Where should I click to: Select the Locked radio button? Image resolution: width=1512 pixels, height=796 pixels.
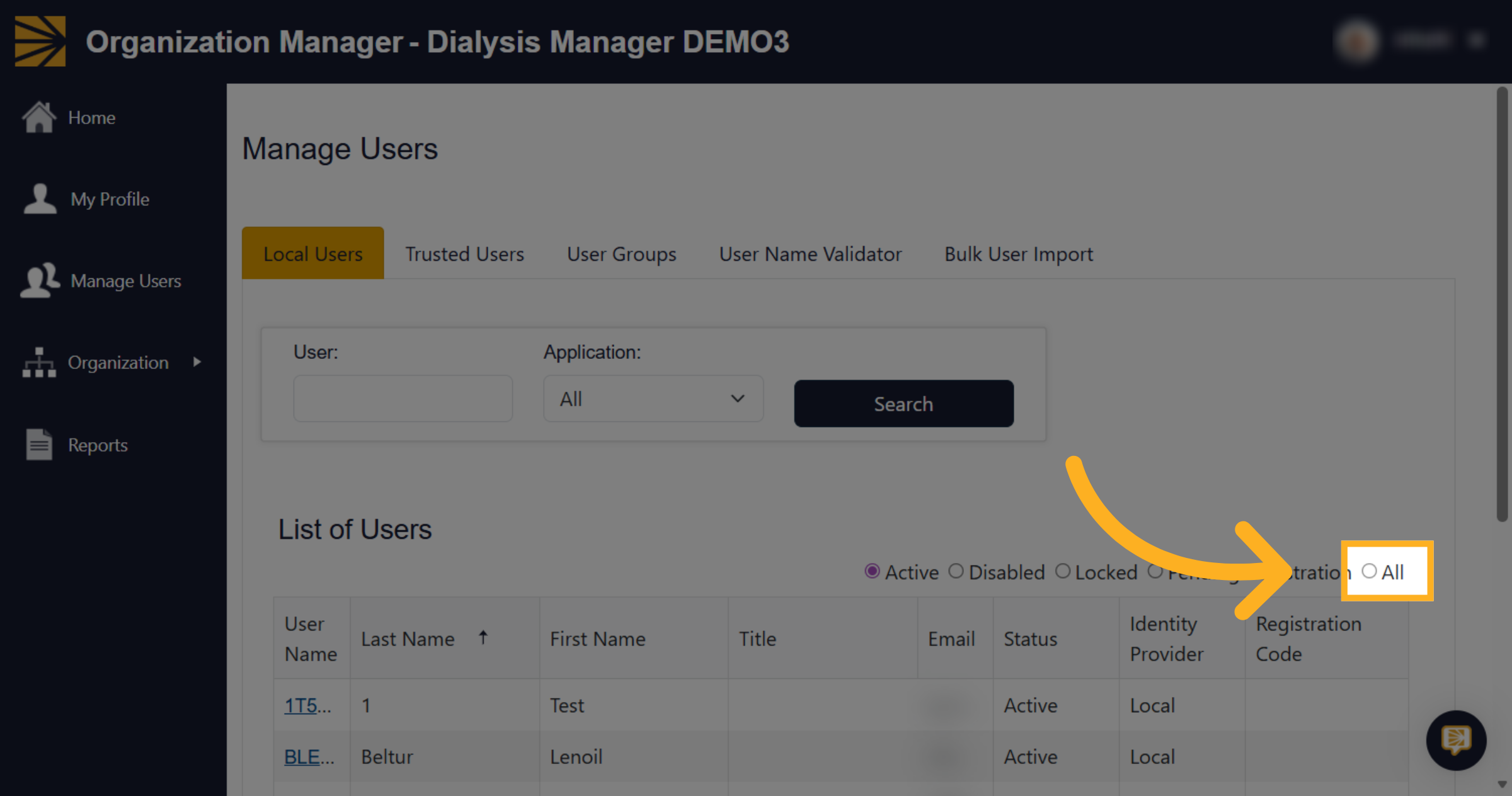[1063, 571]
